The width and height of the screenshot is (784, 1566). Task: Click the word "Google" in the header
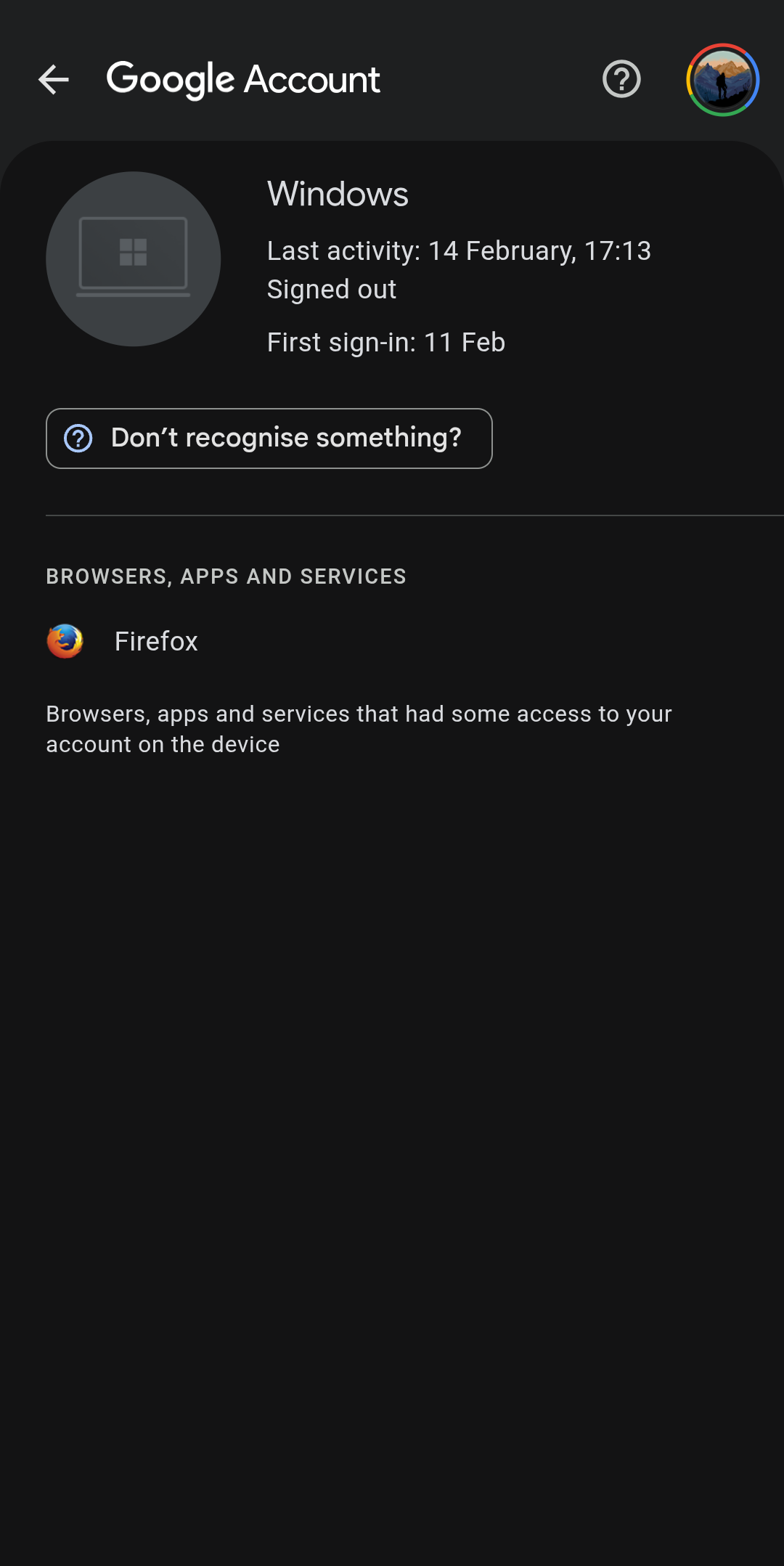pos(171,79)
